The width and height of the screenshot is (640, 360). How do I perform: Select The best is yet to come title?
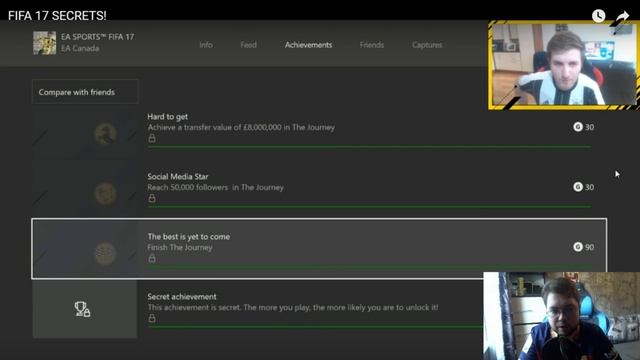click(x=189, y=237)
